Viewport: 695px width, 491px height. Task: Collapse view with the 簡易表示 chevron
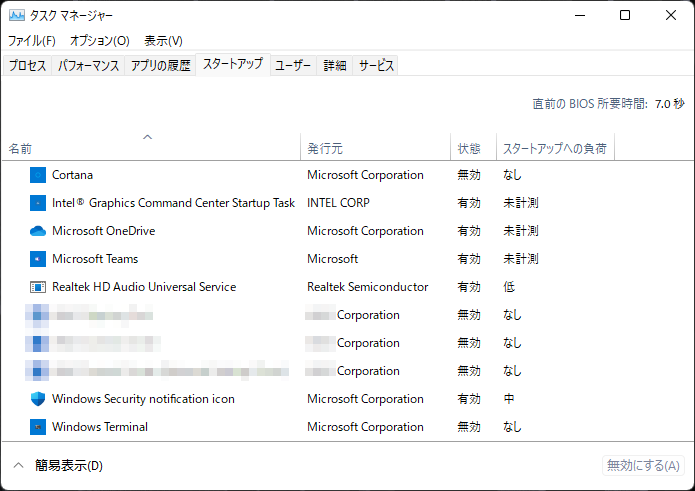(18, 465)
